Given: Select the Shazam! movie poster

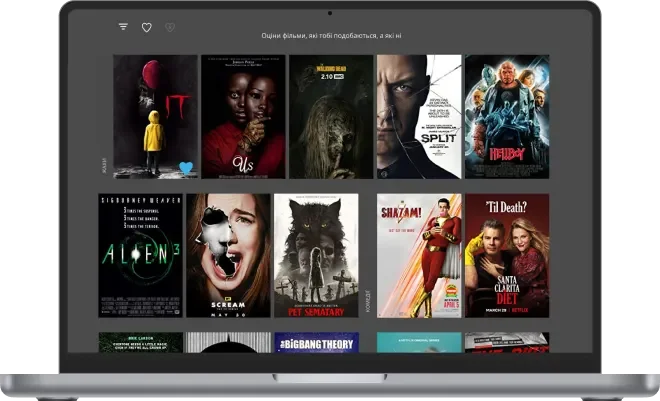Looking at the screenshot, I should (419, 255).
